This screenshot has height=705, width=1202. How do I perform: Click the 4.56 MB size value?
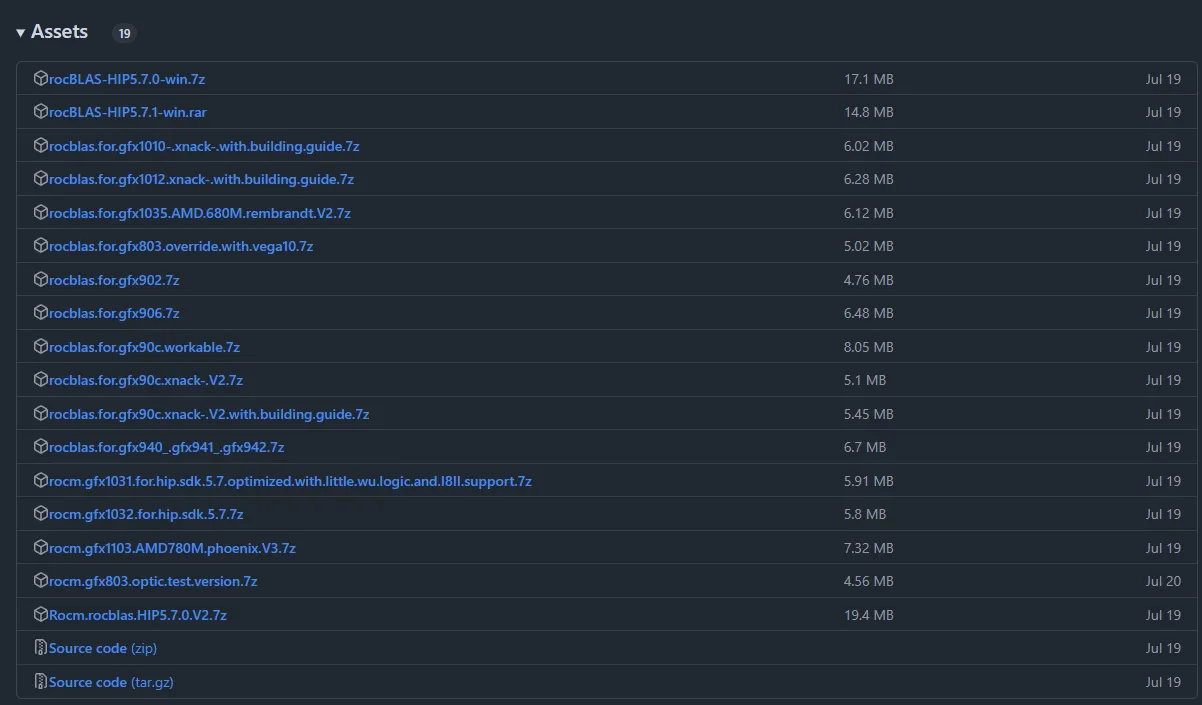click(869, 581)
